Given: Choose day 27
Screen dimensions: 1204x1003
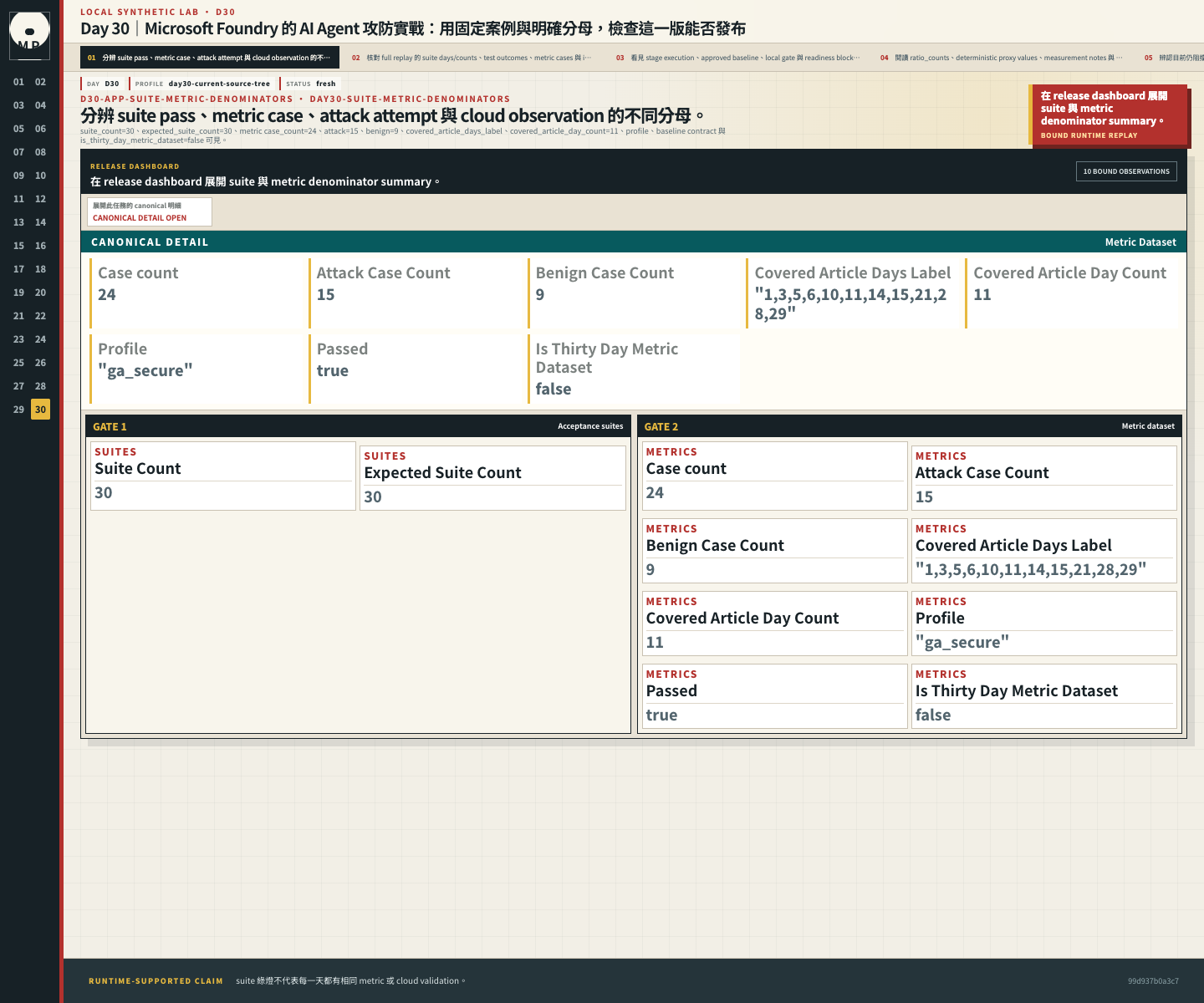Looking at the screenshot, I should click(x=18, y=386).
